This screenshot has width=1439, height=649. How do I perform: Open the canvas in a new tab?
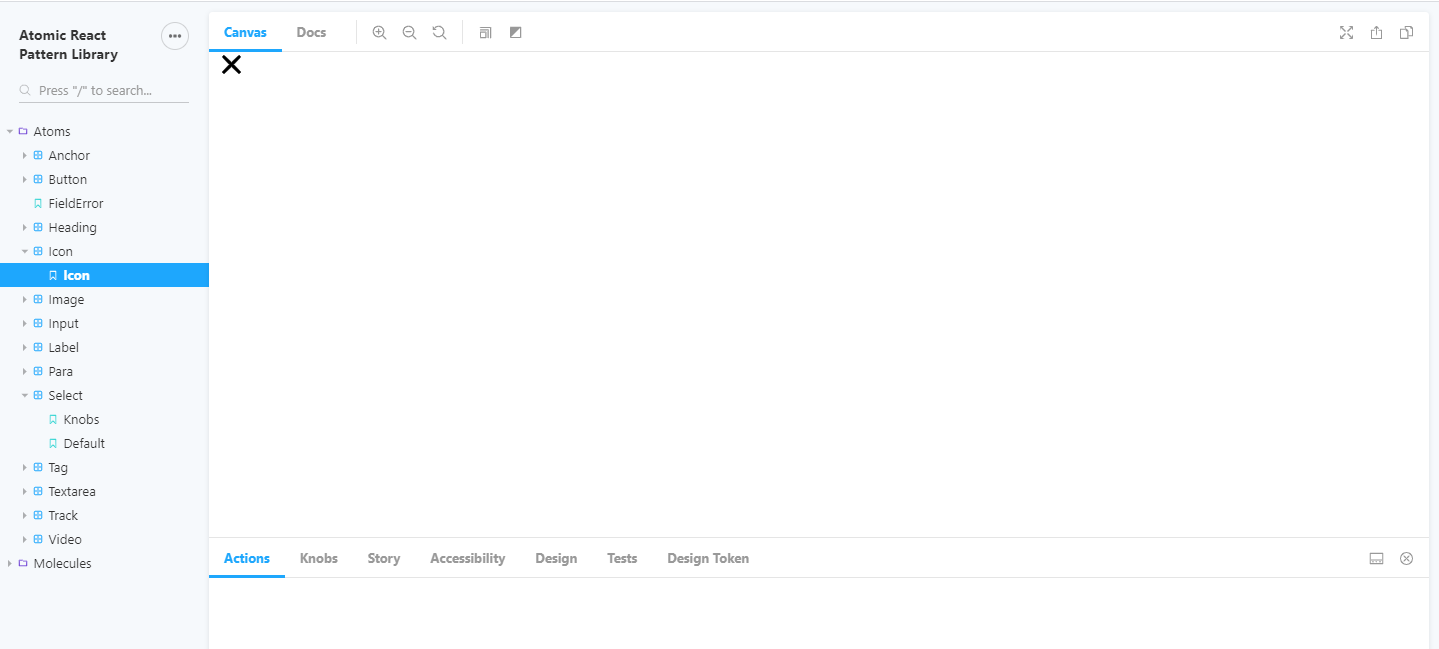1376,32
